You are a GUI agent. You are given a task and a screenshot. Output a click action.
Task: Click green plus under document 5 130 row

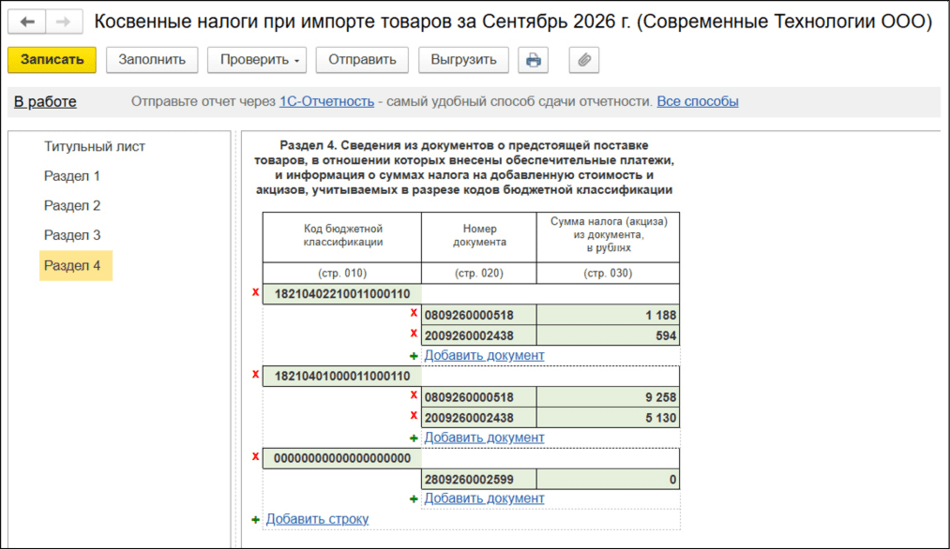tap(414, 438)
